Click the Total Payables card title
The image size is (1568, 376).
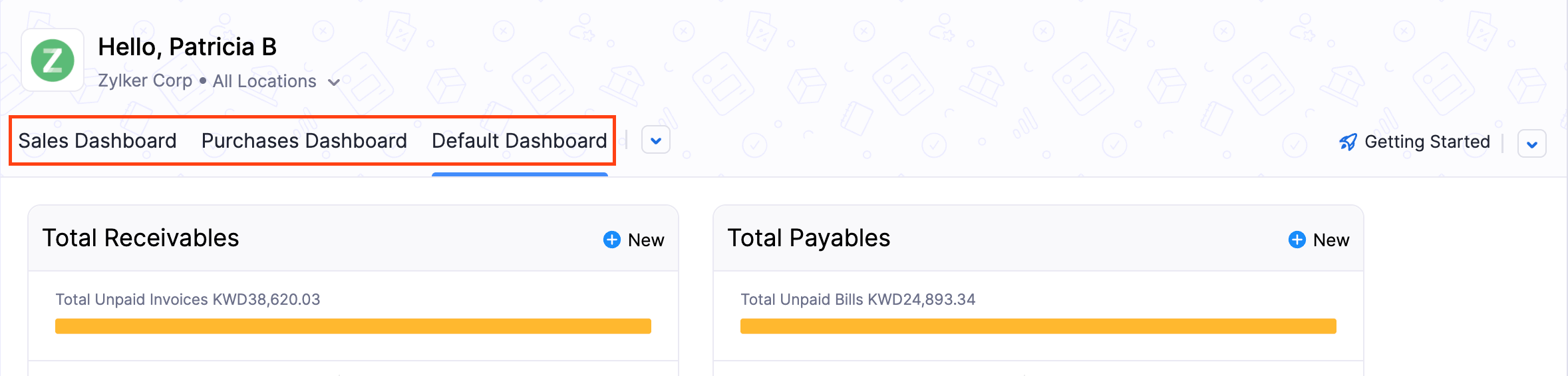coord(808,238)
